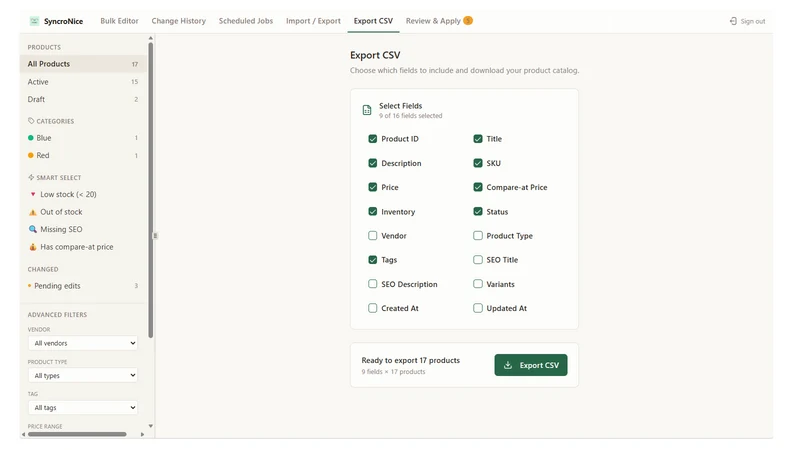Switch to the Bulk Editor tab
Image resolution: width=800 pixels, height=450 pixels.
pos(119,21)
